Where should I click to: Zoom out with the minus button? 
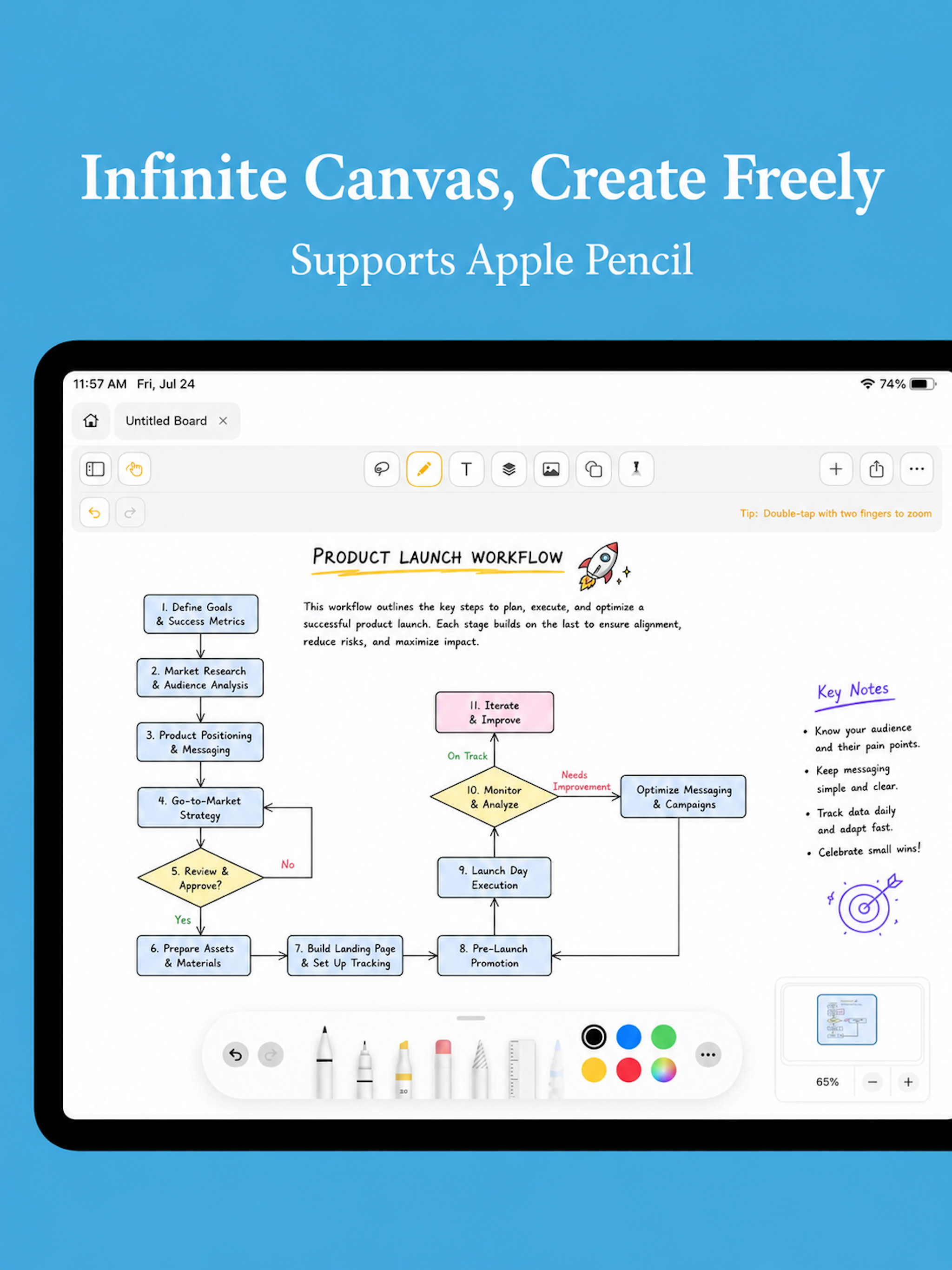pos(872,1082)
